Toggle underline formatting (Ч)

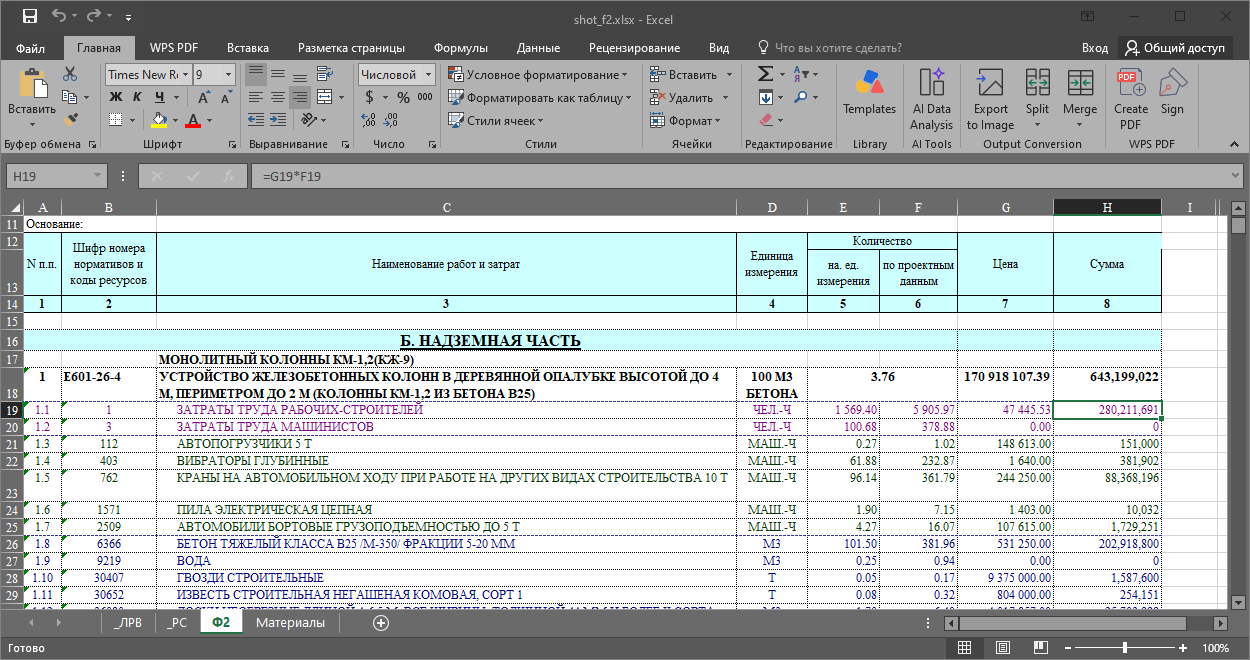pos(160,97)
